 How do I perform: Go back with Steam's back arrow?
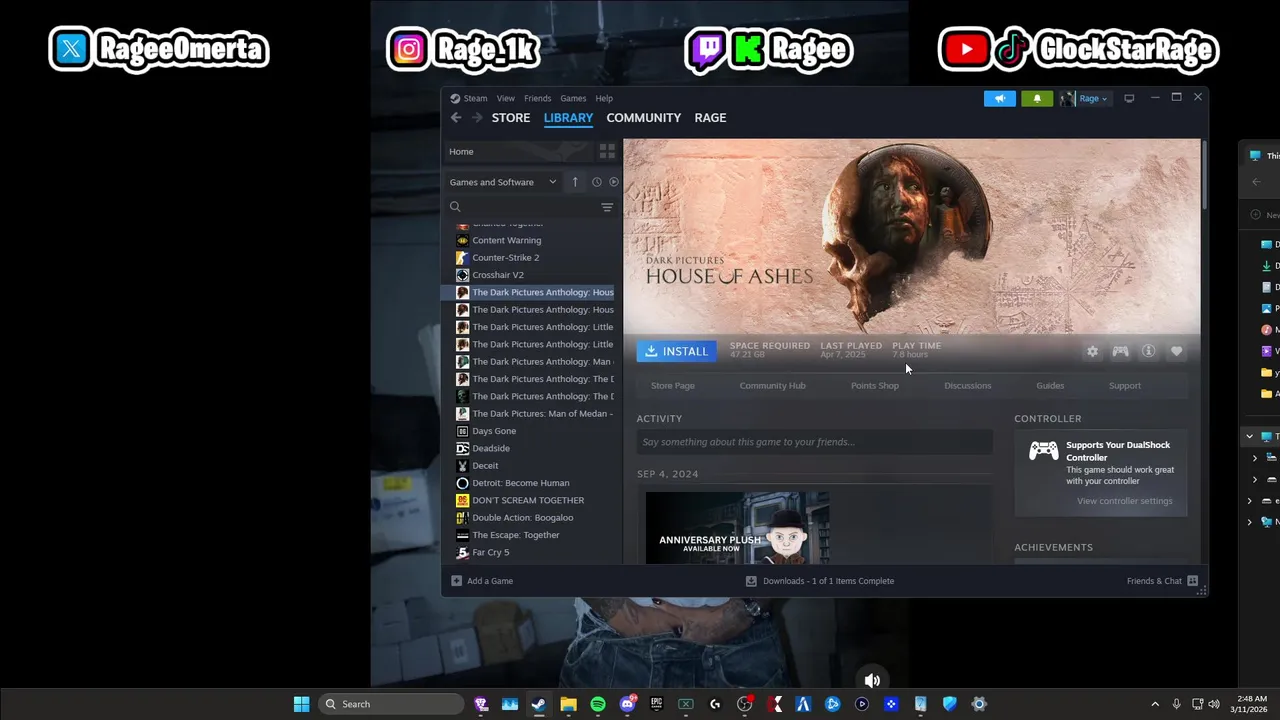pyautogui.click(x=456, y=118)
